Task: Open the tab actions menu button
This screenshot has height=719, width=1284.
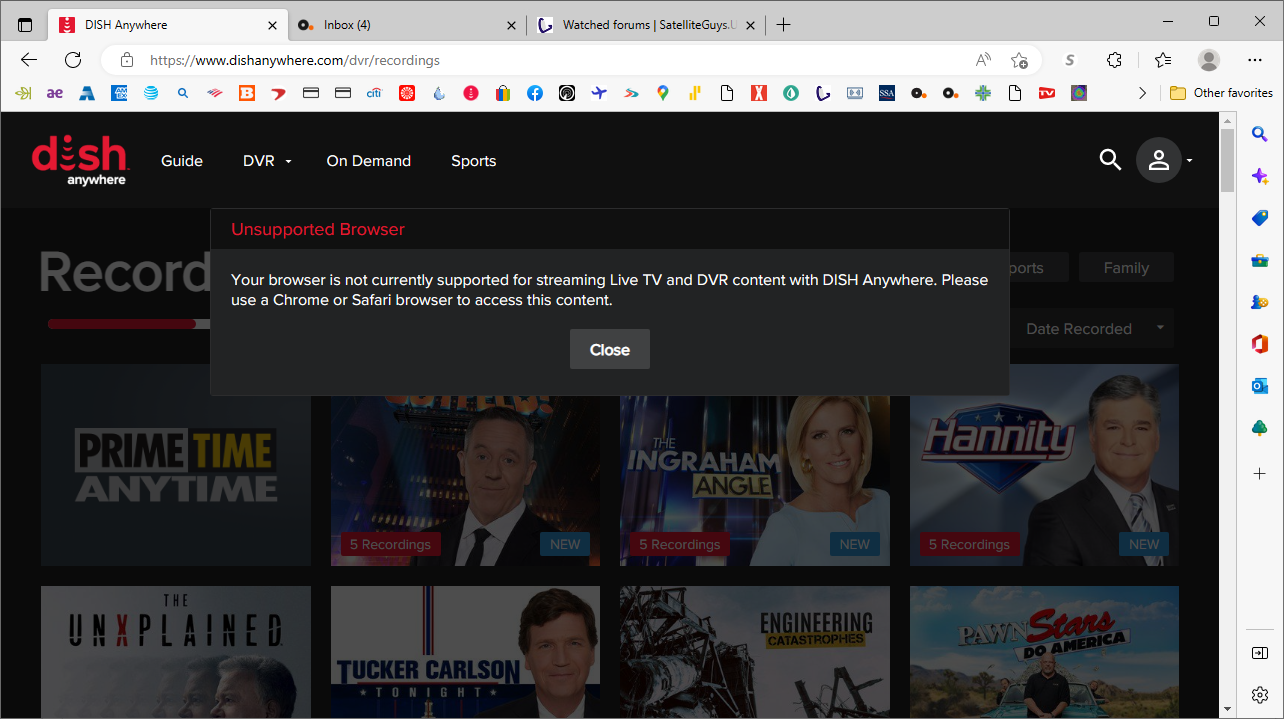Action: pyautogui.click(x=25, y=25)
